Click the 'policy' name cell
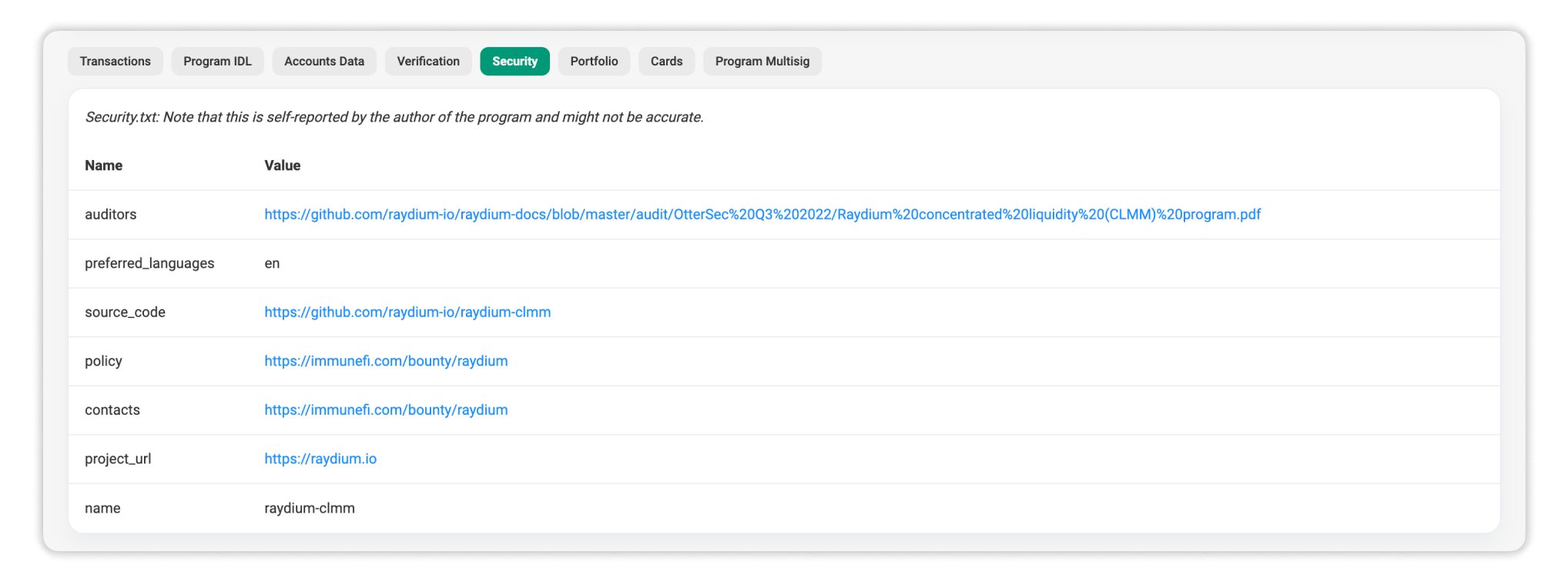Image resolution: width=1568 pixels, height=582 pixels. (103, 361)
